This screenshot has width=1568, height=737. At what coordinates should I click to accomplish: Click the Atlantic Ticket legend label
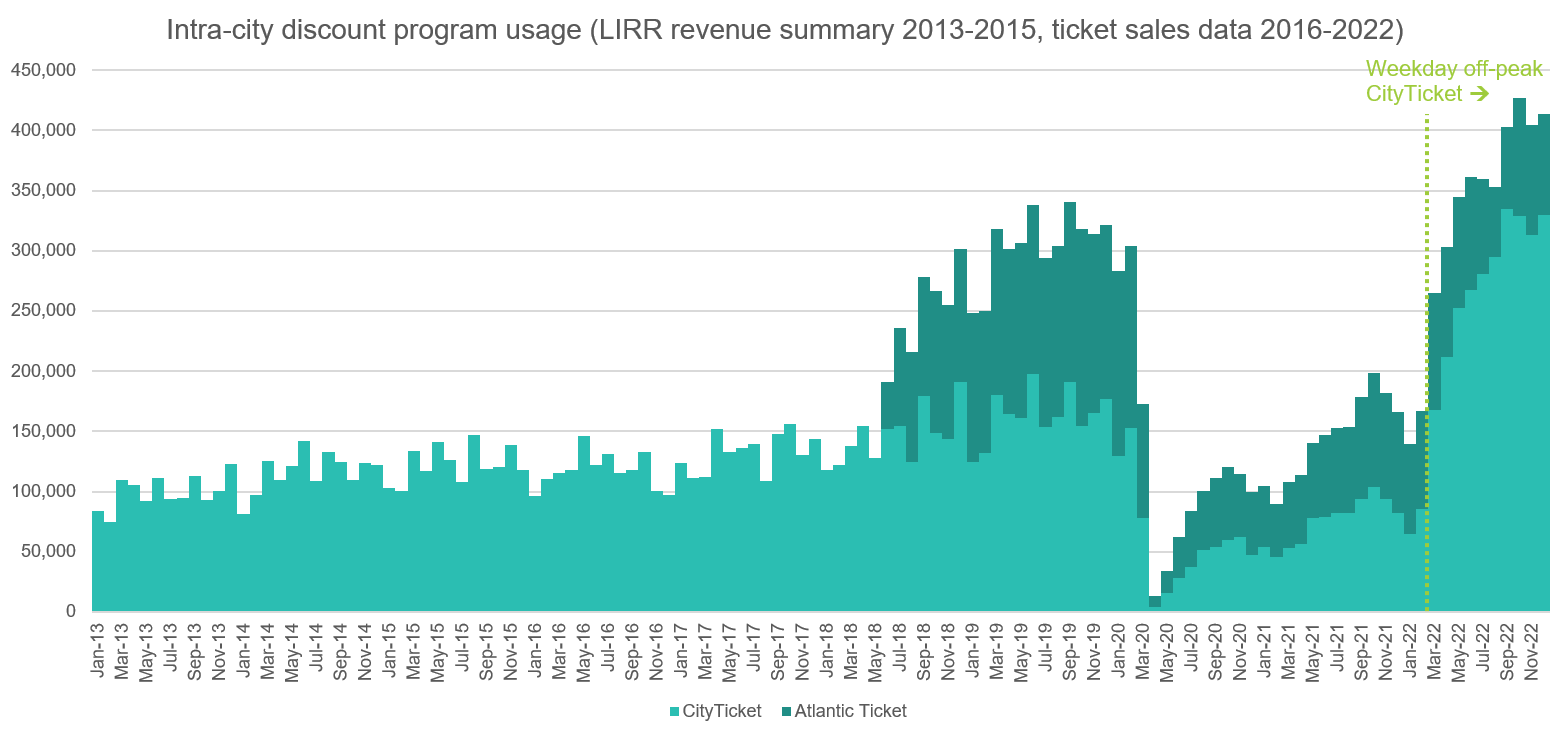tap(851, 711)
